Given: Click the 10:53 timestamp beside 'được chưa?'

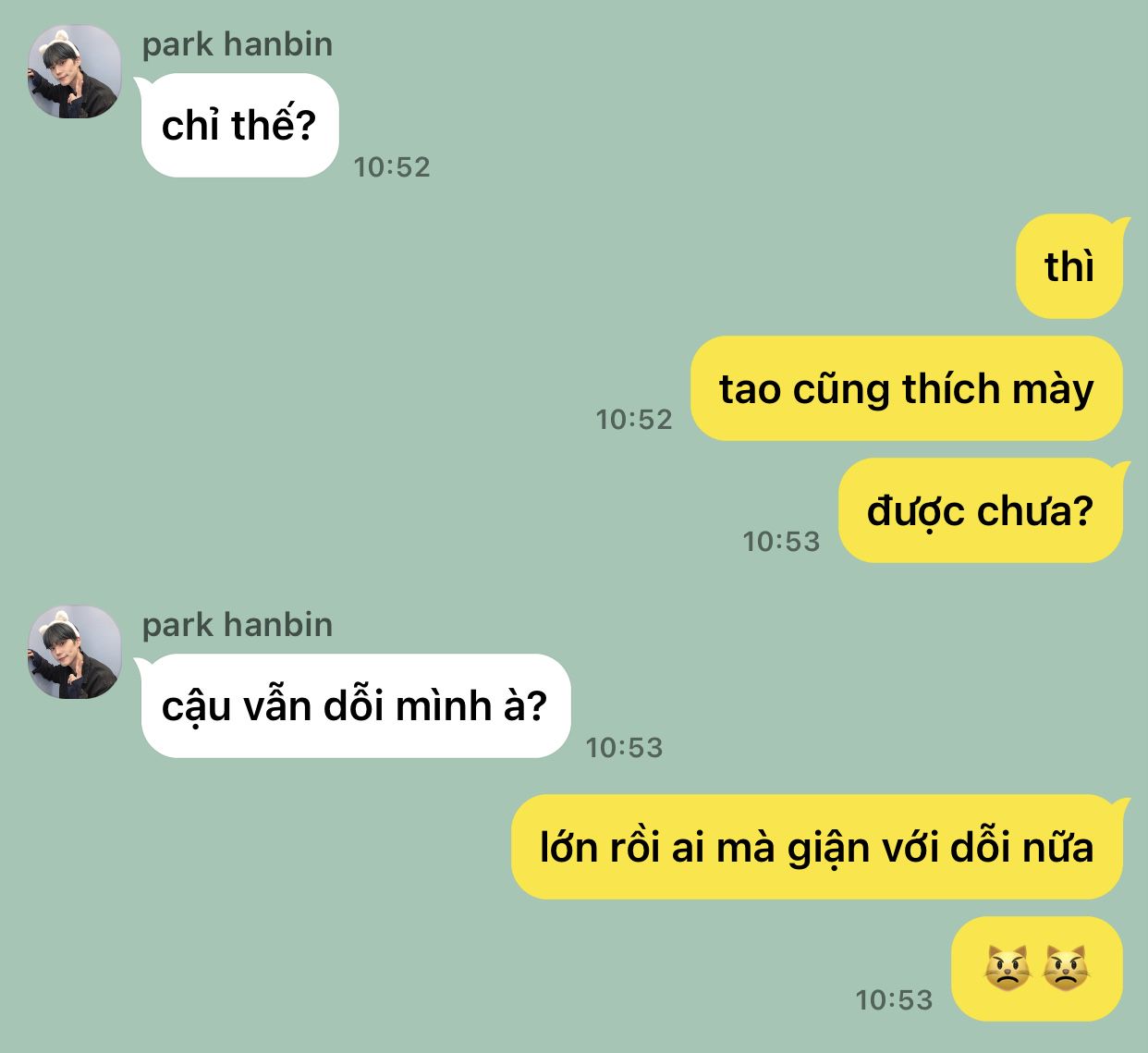Looking at the screenshot, I should [782, 542].
